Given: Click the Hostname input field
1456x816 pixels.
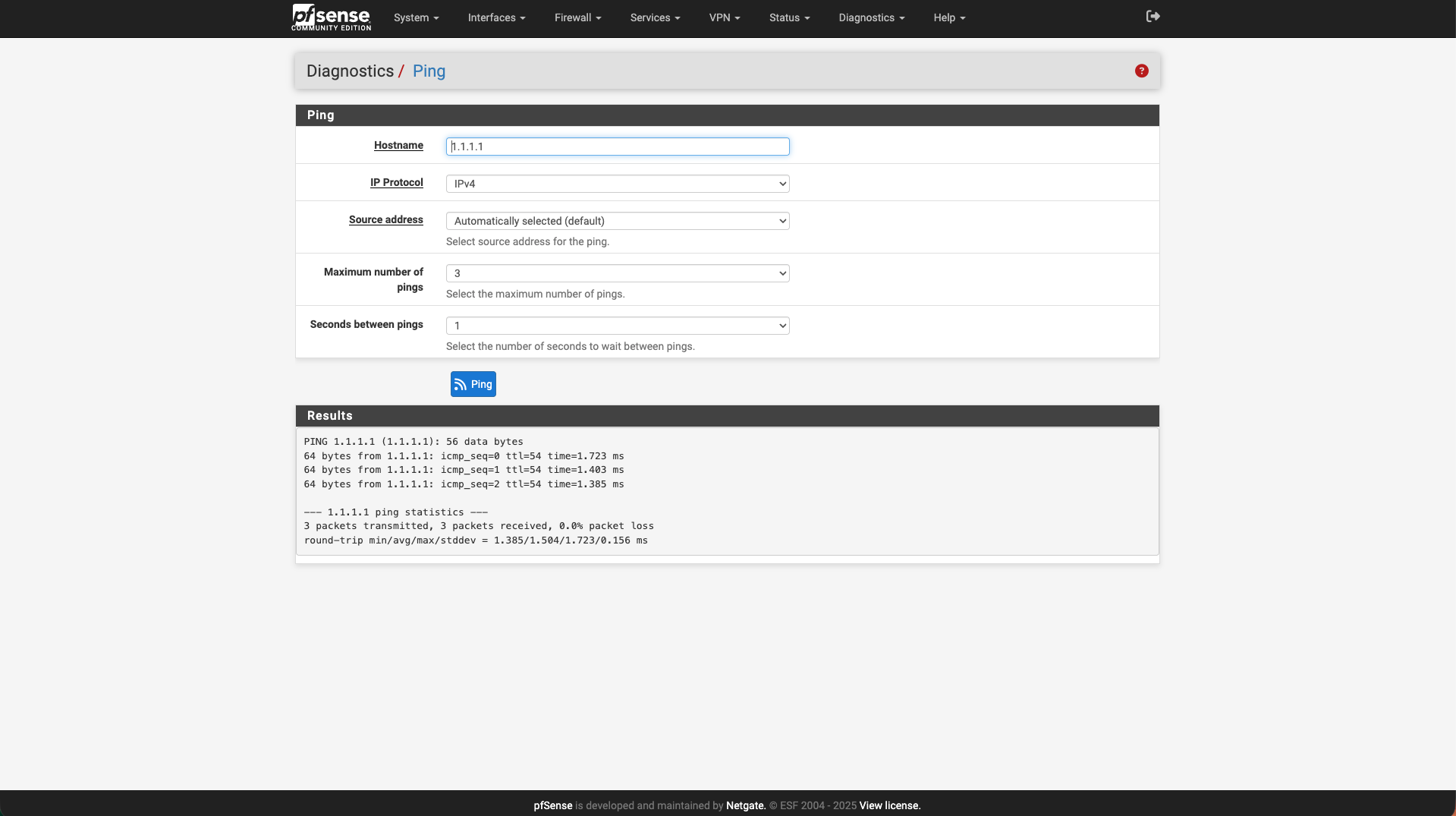Looking at the screenshot, I should point(618,147).
